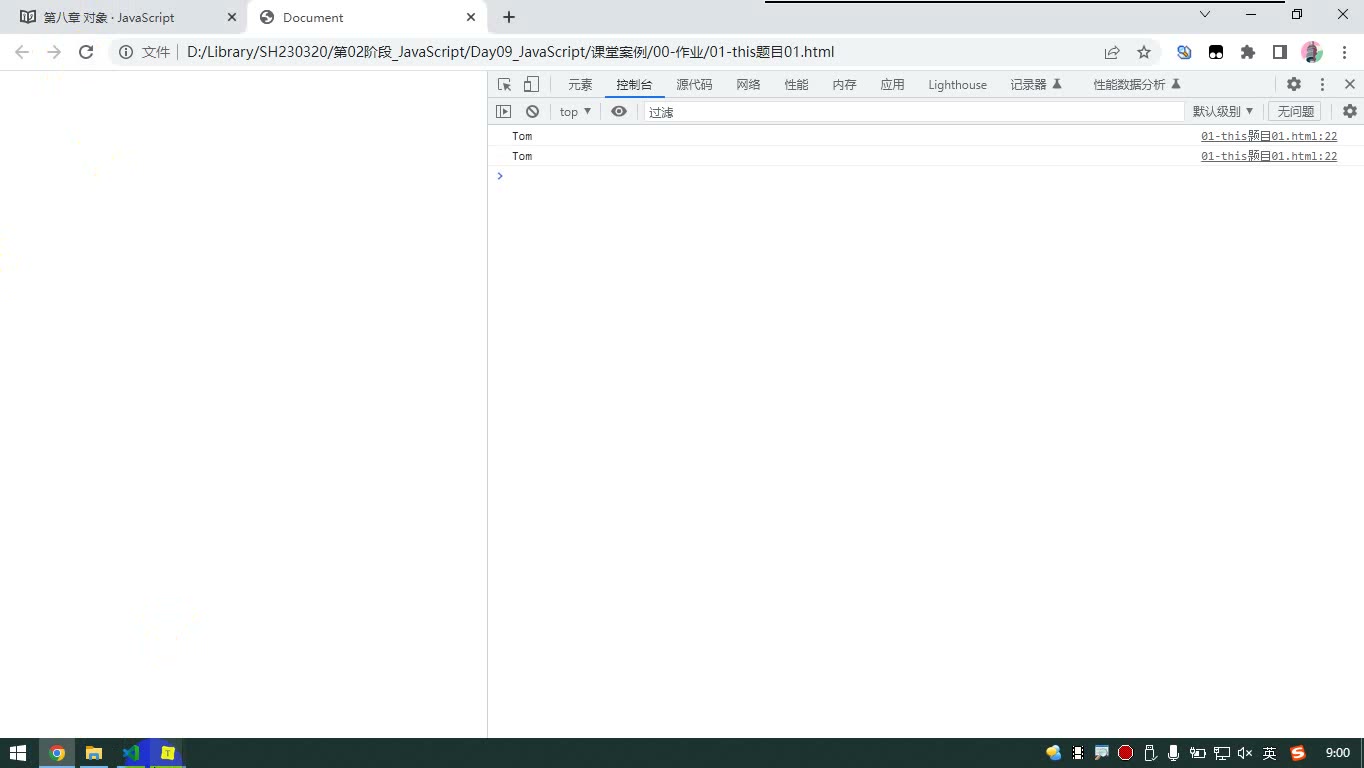Unmute the system volume in tray
The image size is (1364, 768).
[1245, 753]
